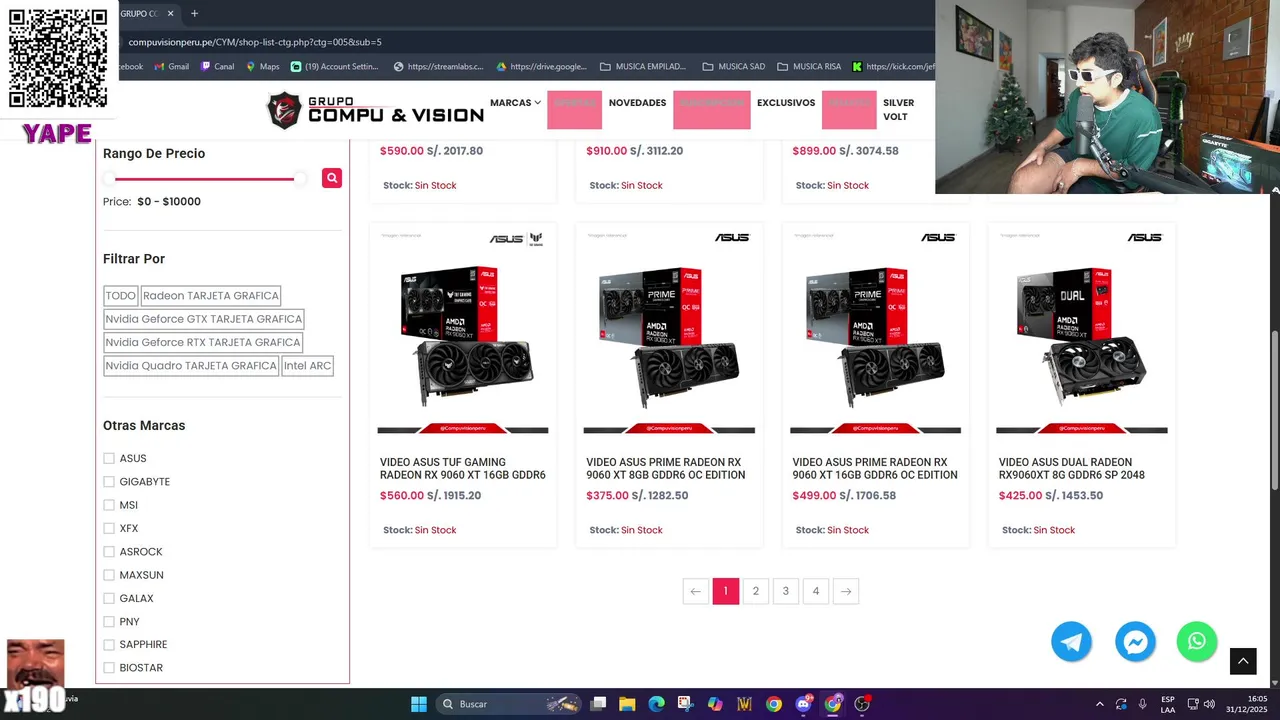Open File Explorer from taskbar
1280x720 pixels.
[627, 704]
